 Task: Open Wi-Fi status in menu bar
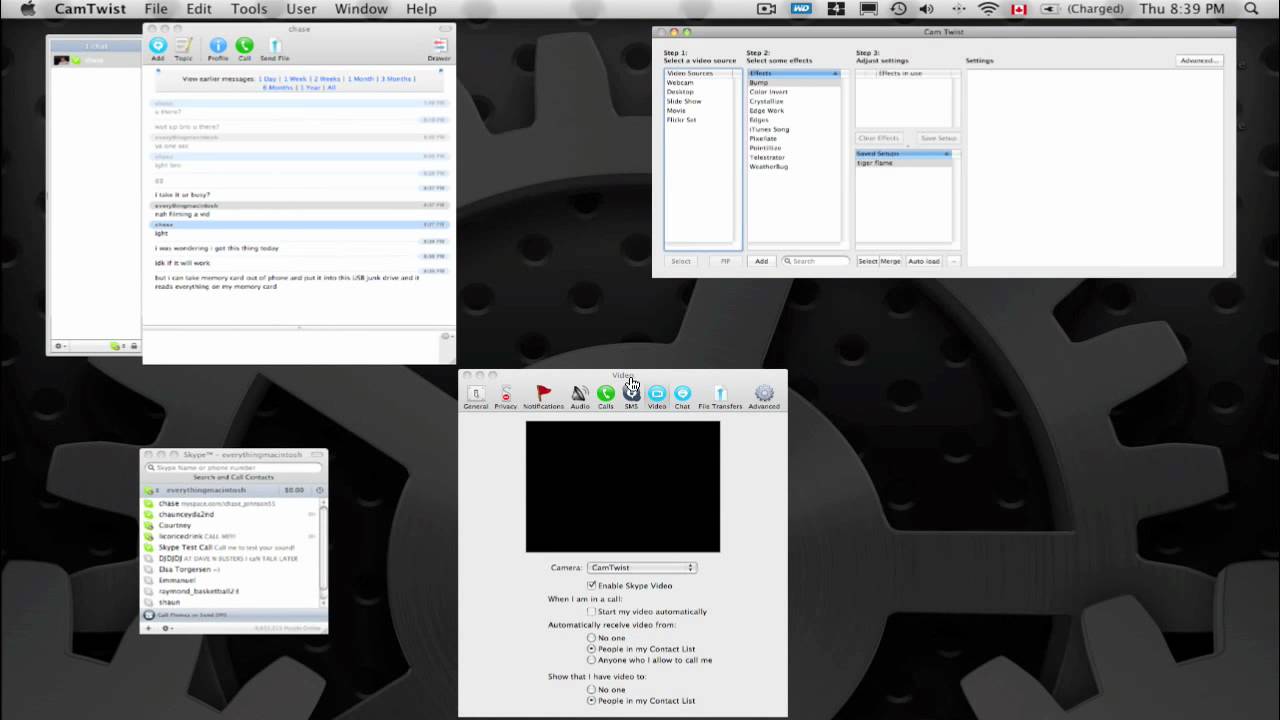(988, 9)
